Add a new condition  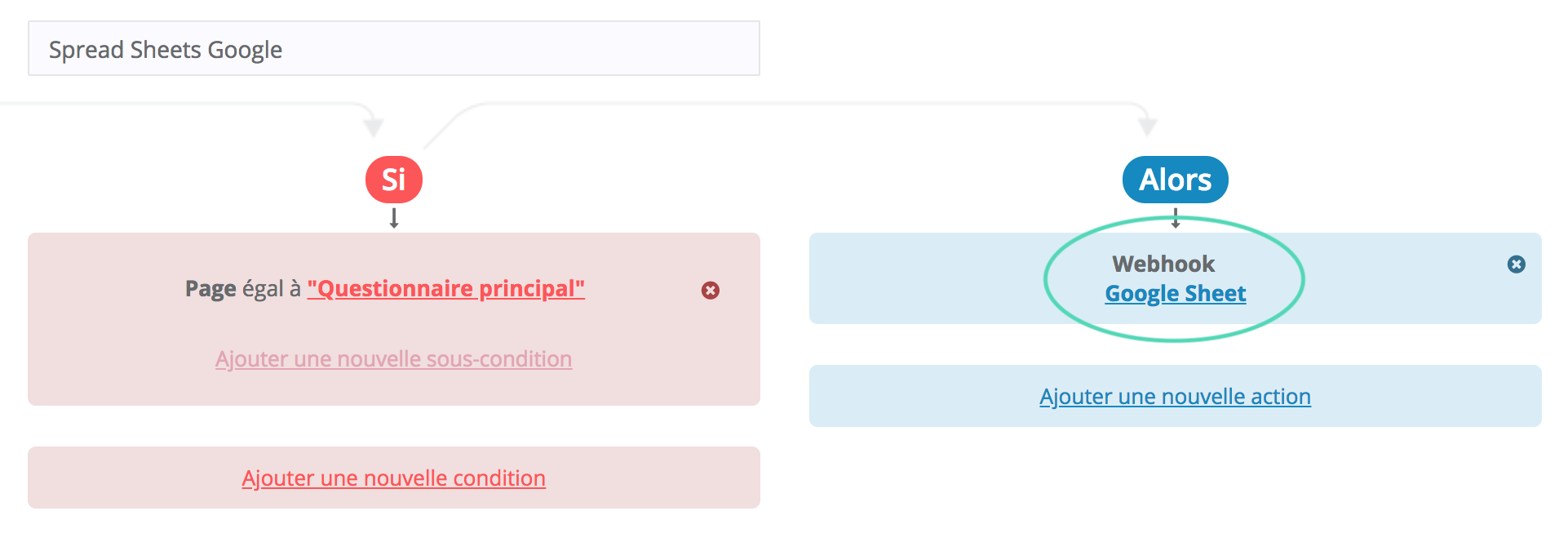click(x=394, y=478)
